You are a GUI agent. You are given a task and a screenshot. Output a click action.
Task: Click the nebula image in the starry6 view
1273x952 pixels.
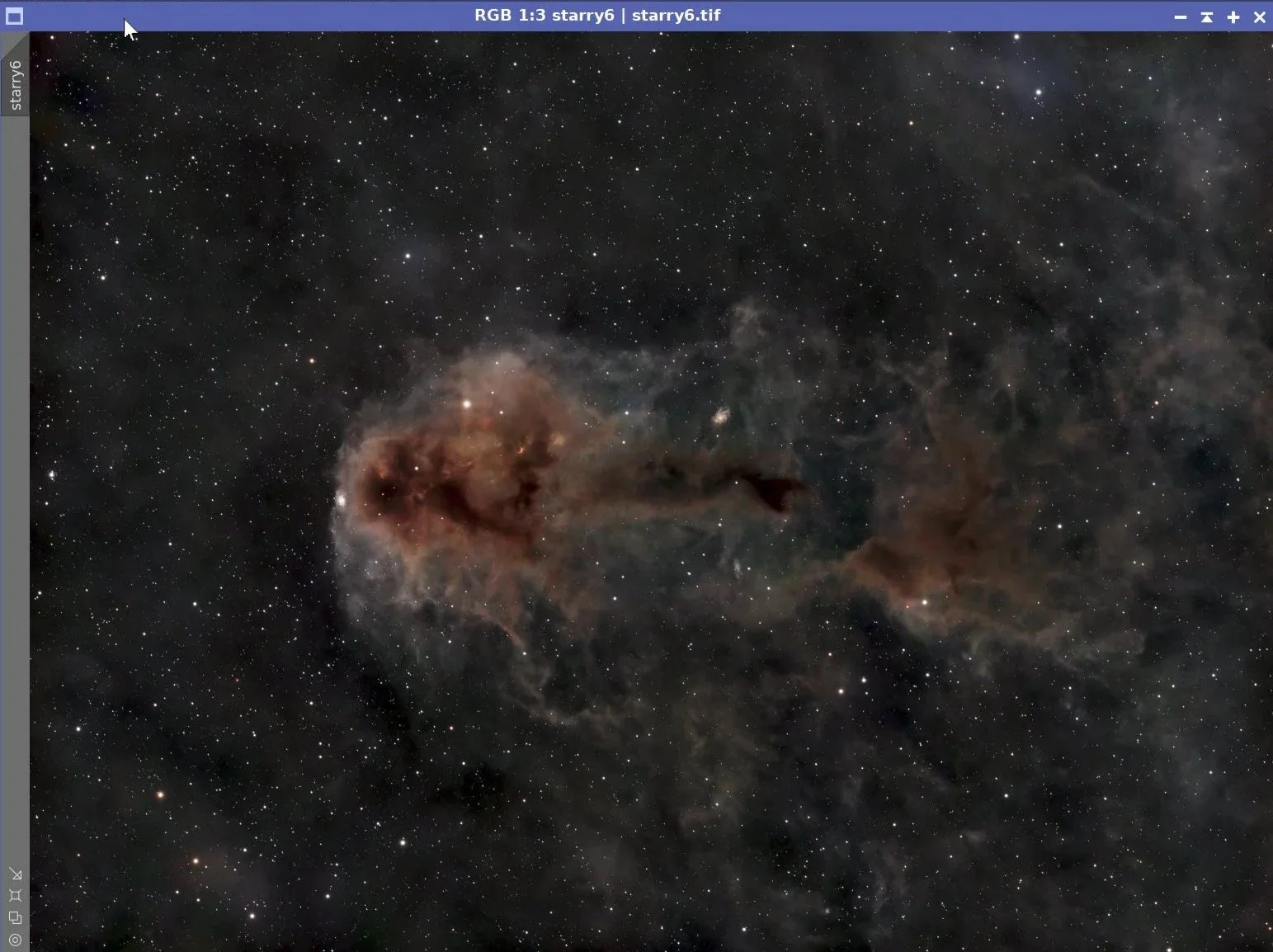(651, 492)
